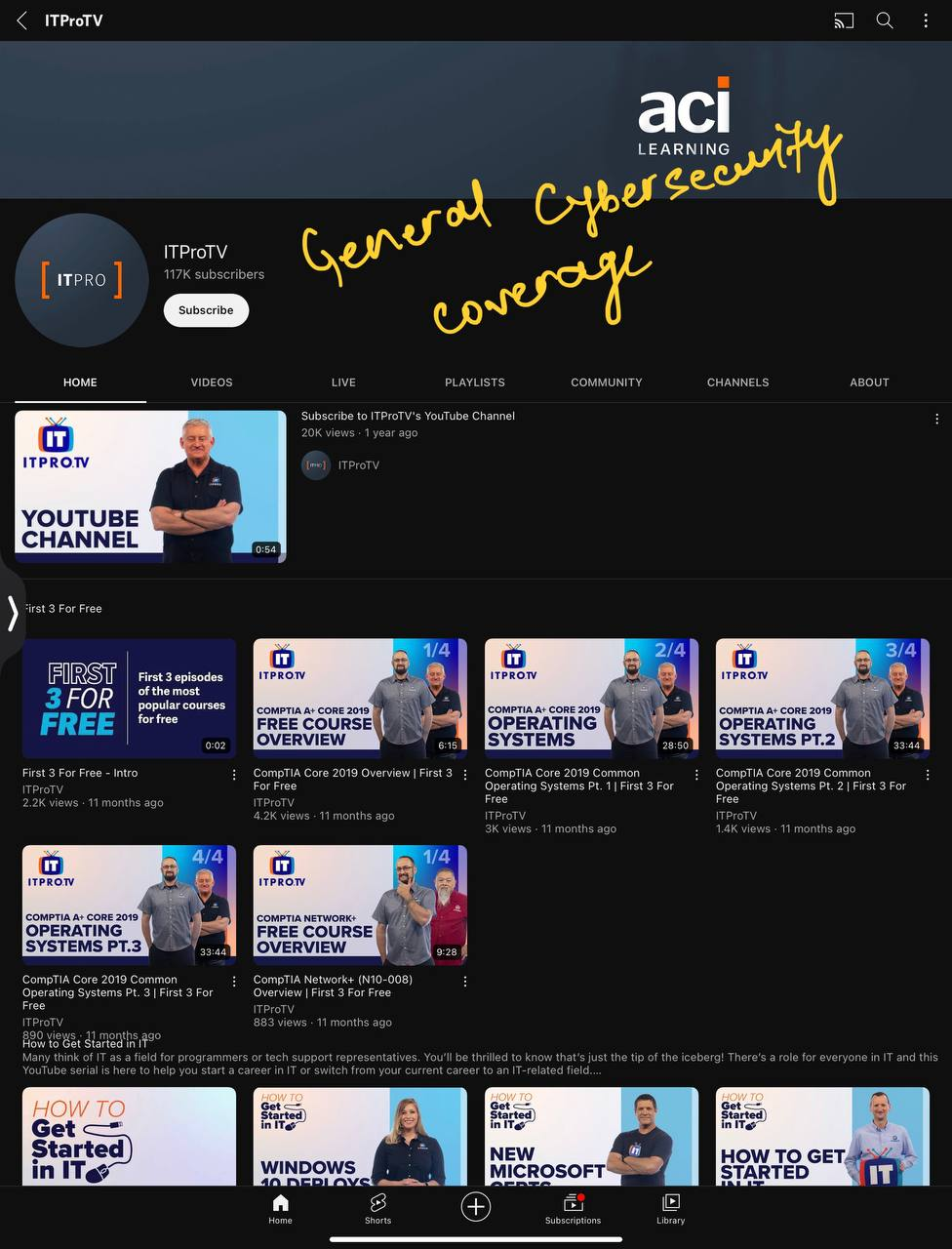Switch to the LIVE tab
This screenshot has height=1249, width=952.
(x=343, y=383)
